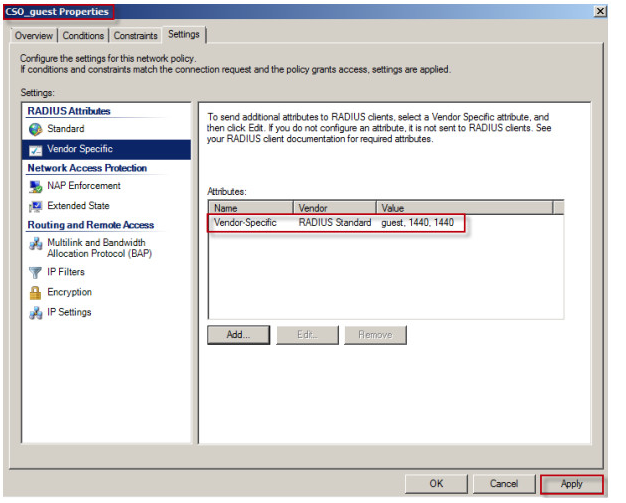Select the Settings tab
The height and width of the screenshot is (503, 626).
[x=184, y=35]
